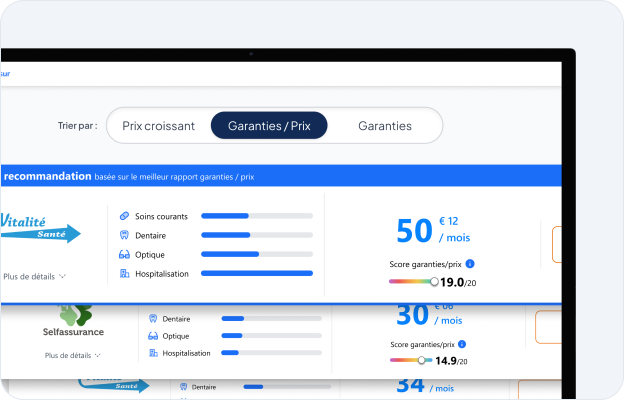Click the orange button on the Vitalité offer
Screen dimensions: 624x400
point(556,243)
